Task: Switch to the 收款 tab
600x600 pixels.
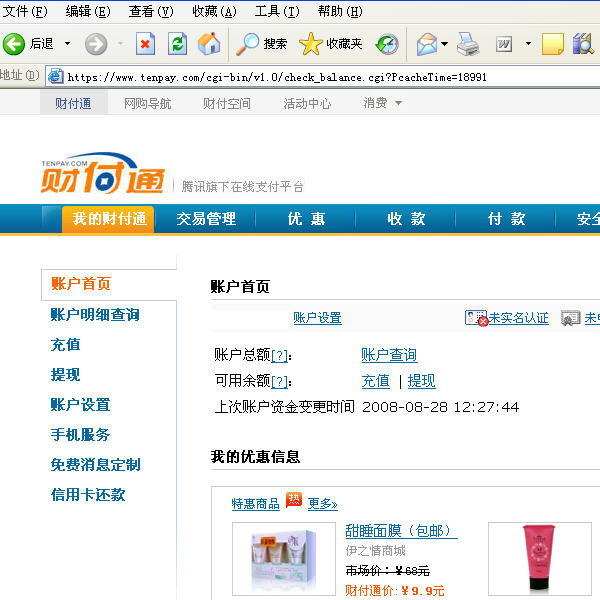Action: point(406,219)
